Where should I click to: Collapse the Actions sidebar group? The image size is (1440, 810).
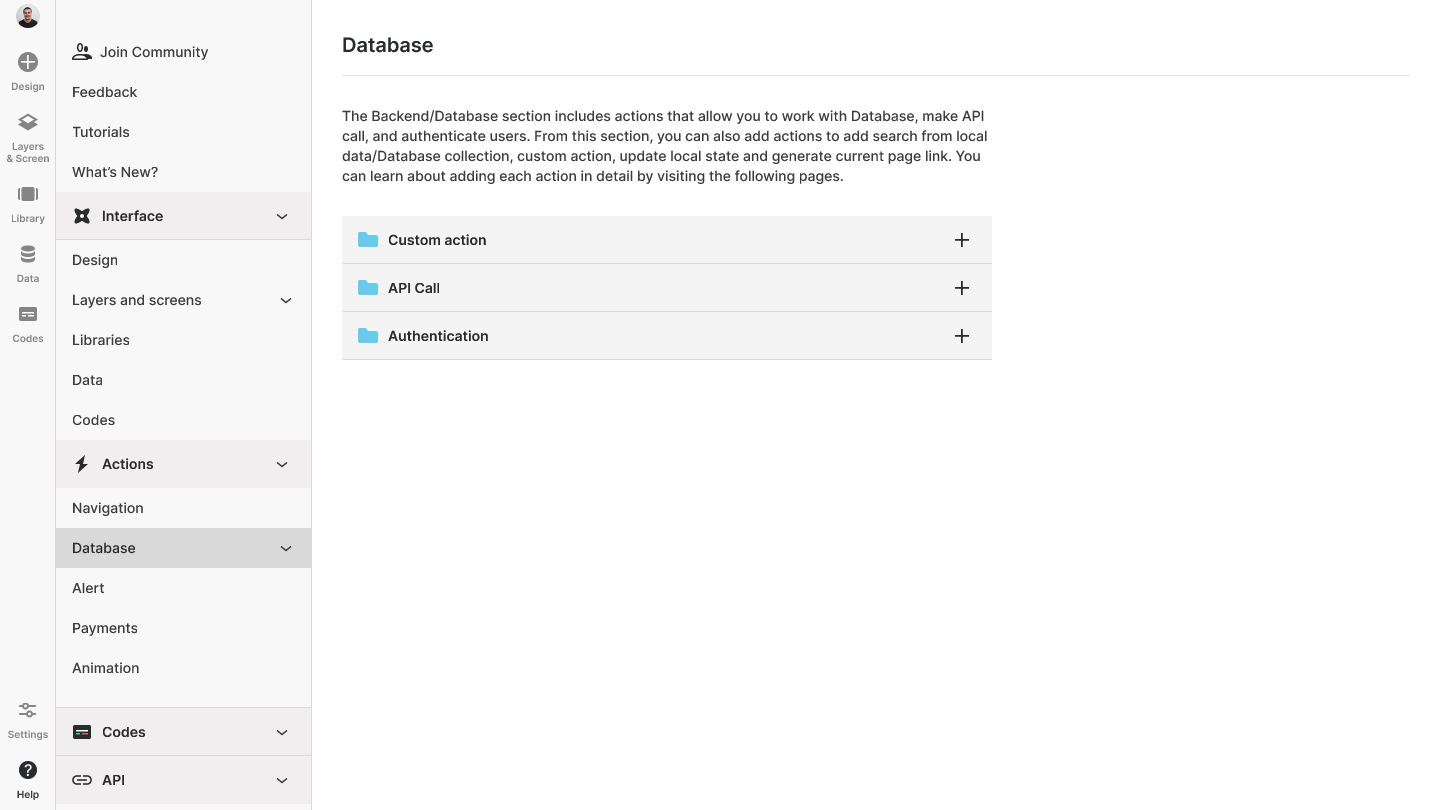click(282, 464)
